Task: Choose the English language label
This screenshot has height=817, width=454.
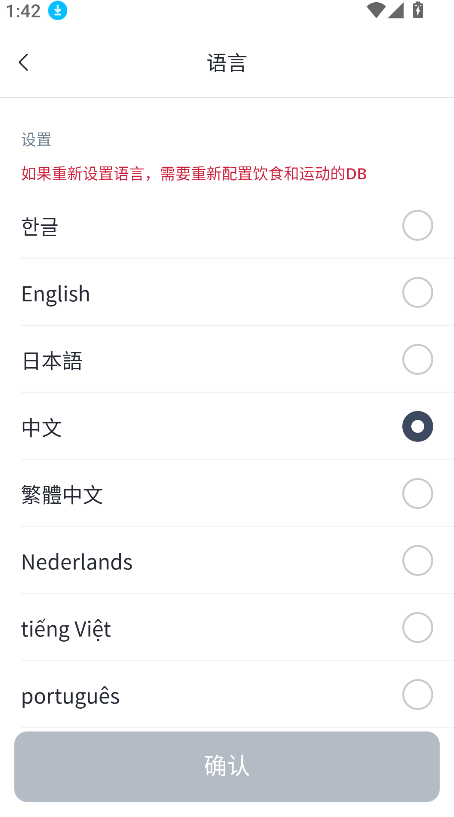Action: point(56,294)
